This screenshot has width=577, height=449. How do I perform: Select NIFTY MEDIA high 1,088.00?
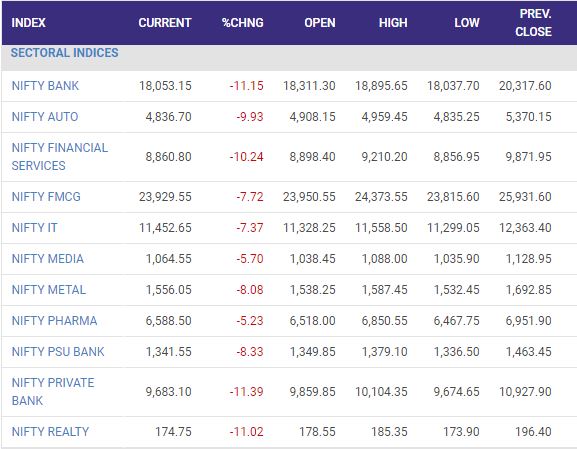[385, 259]
